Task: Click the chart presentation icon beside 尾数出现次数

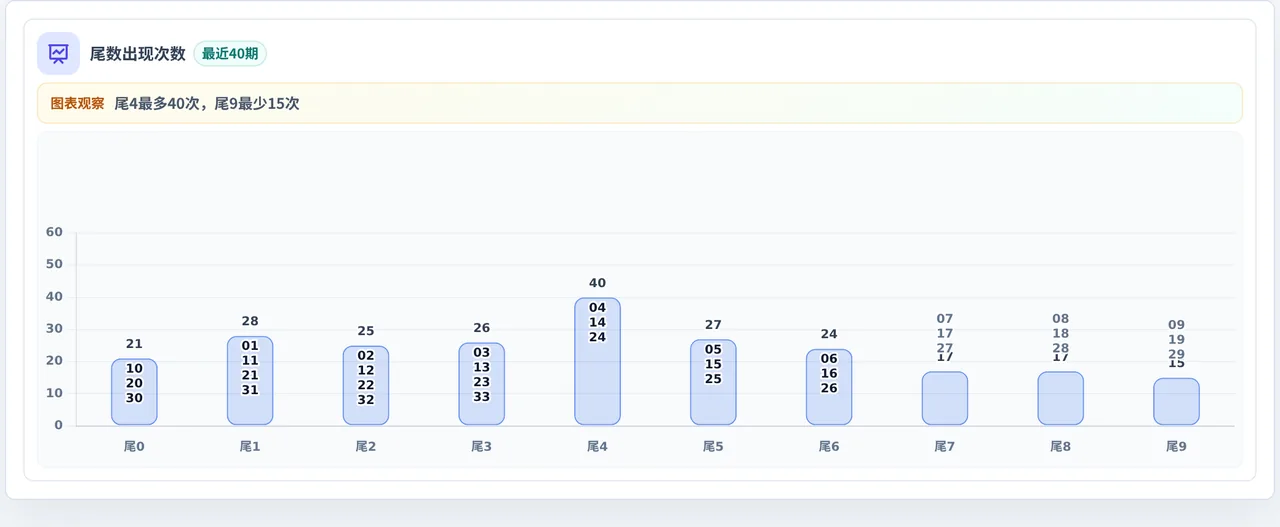Action: point(58,53)
